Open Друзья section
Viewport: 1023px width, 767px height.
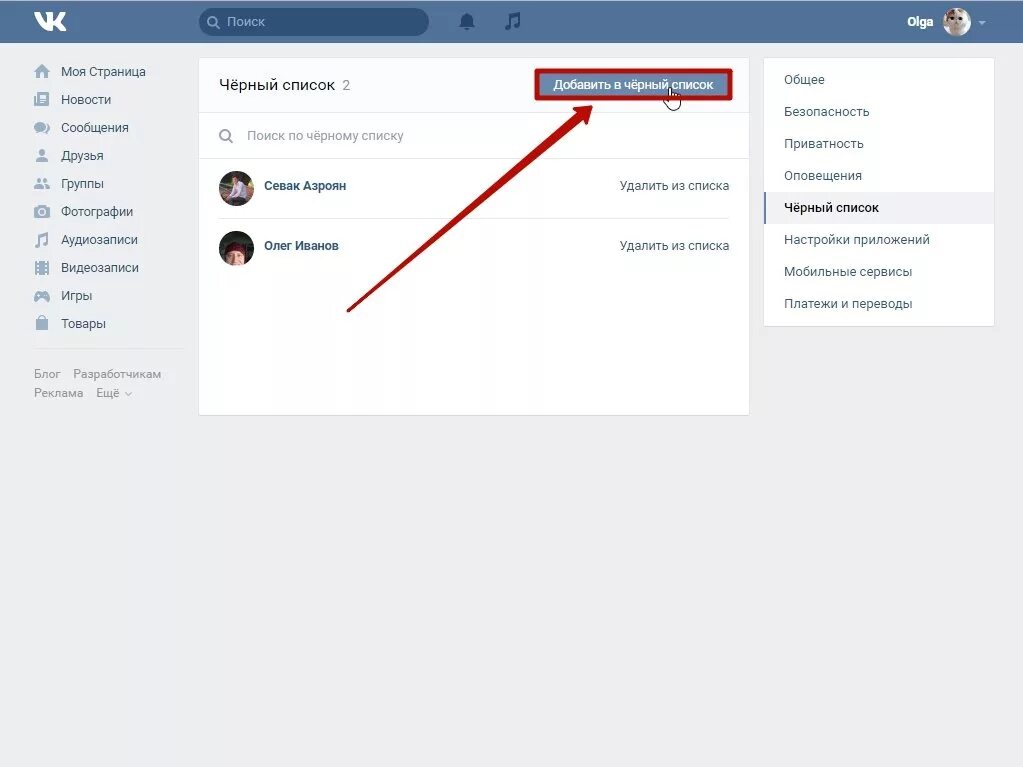(x=82, y=155)
